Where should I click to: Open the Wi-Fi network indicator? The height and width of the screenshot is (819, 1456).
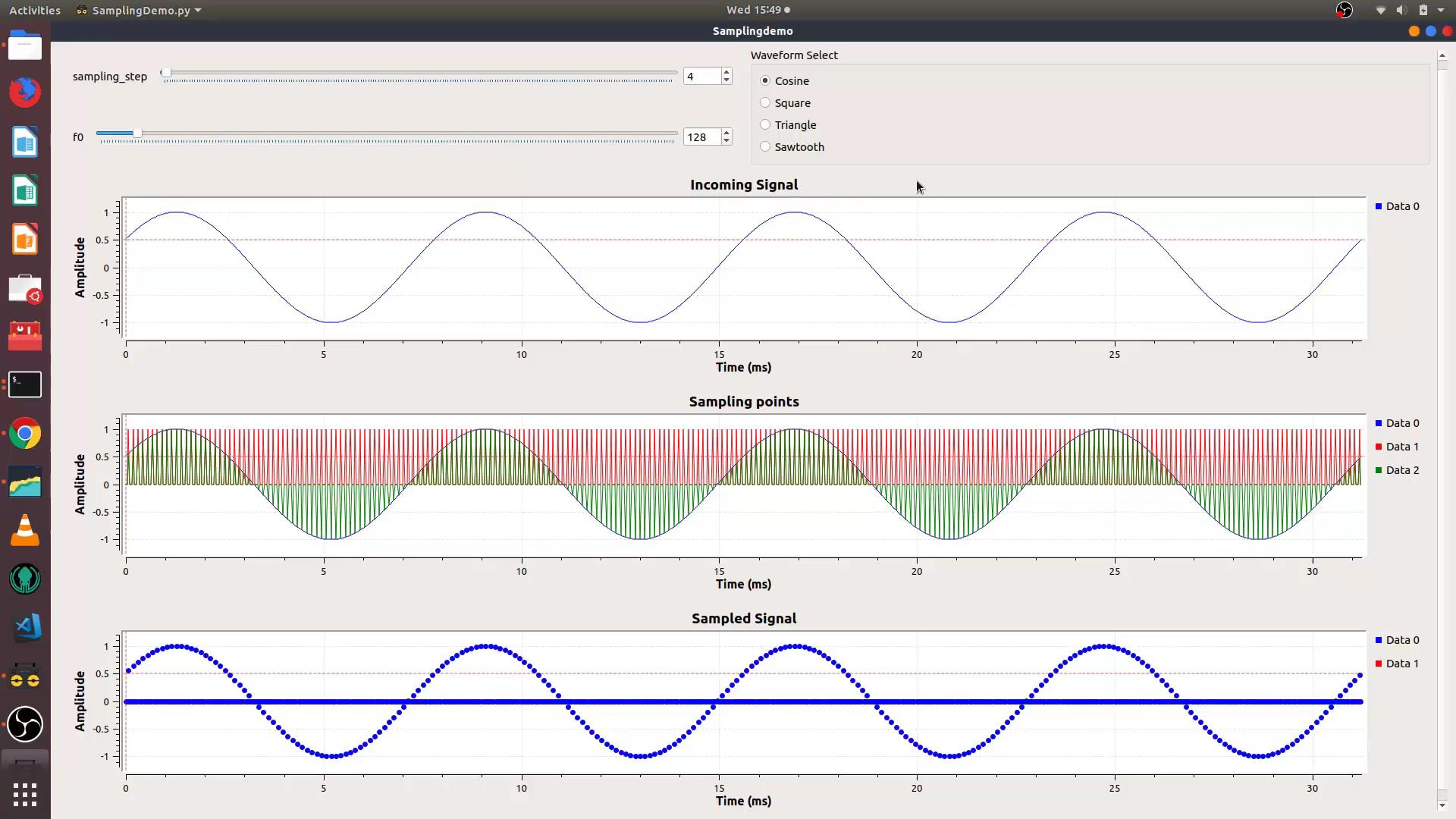(1380, 10)
